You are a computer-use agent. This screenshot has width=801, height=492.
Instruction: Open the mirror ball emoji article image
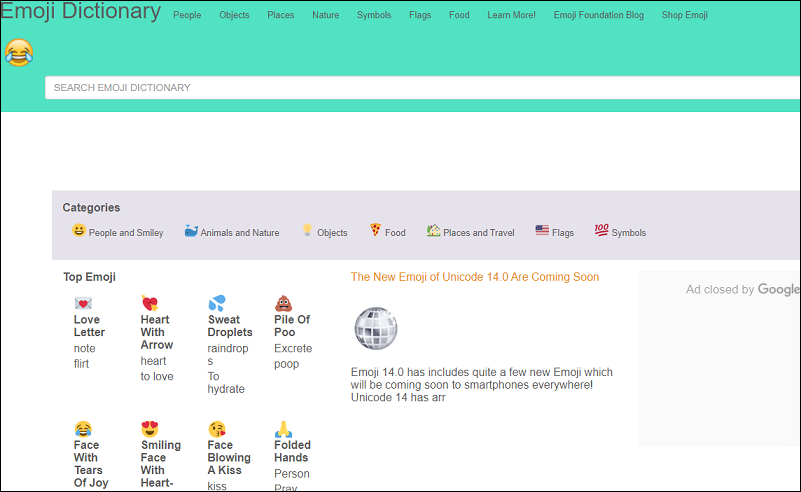coord(376,328)
